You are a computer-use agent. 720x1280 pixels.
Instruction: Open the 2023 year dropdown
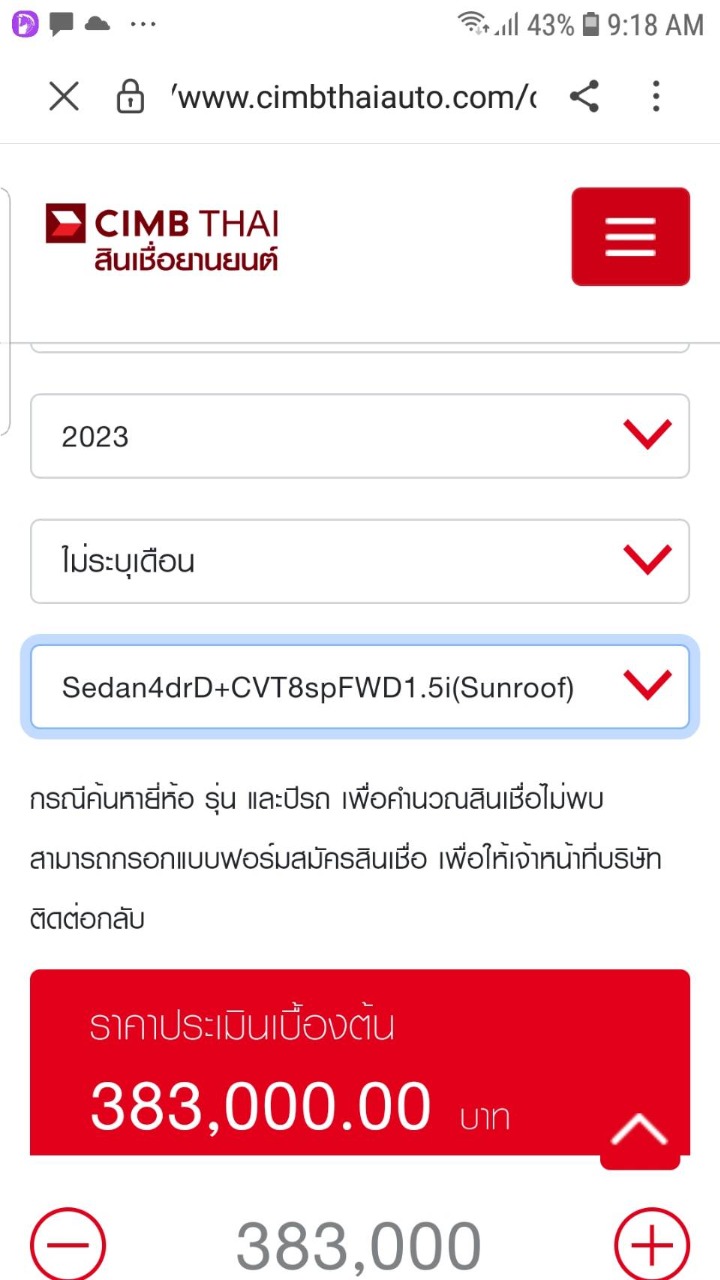click(x=359, y=436)
